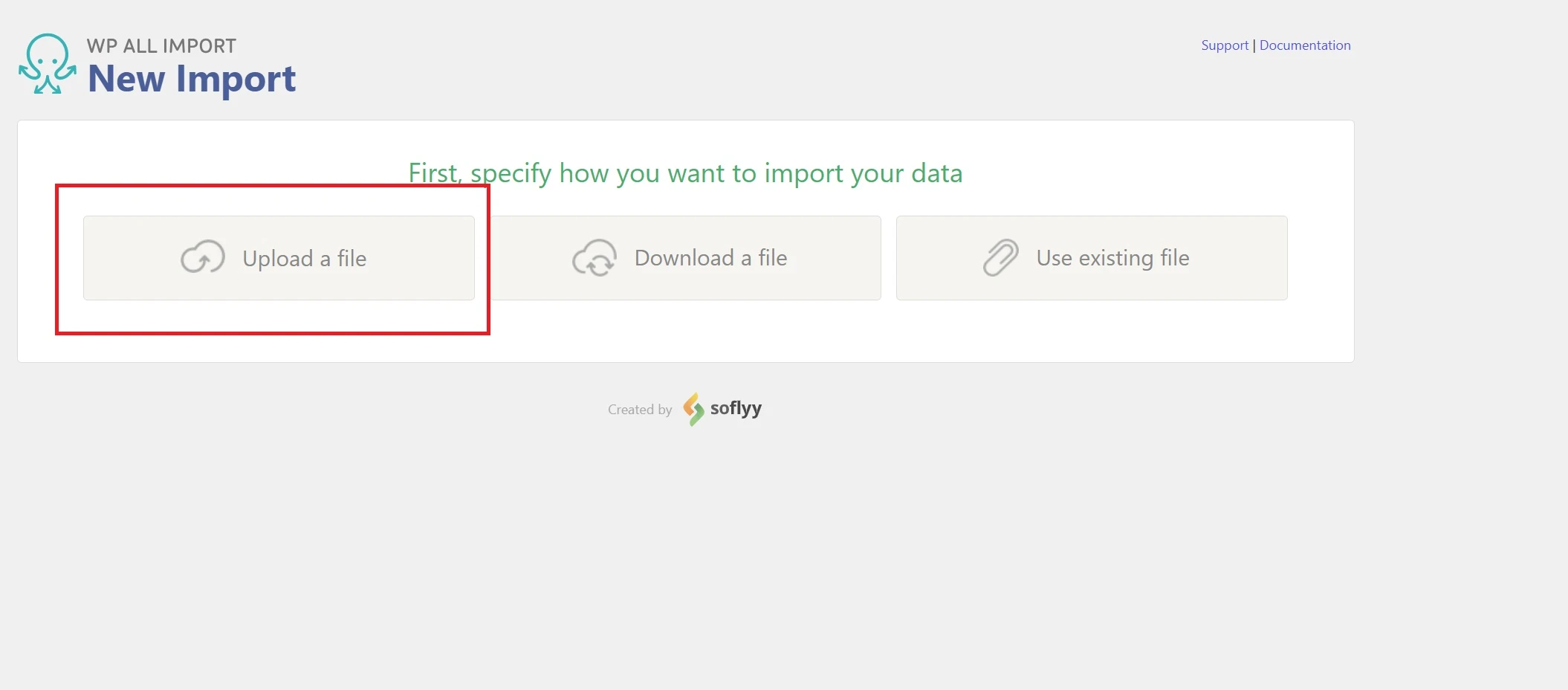1568x690 pixels.
Task: Click the soflyy wordmark text
Action: click(736, 408)
